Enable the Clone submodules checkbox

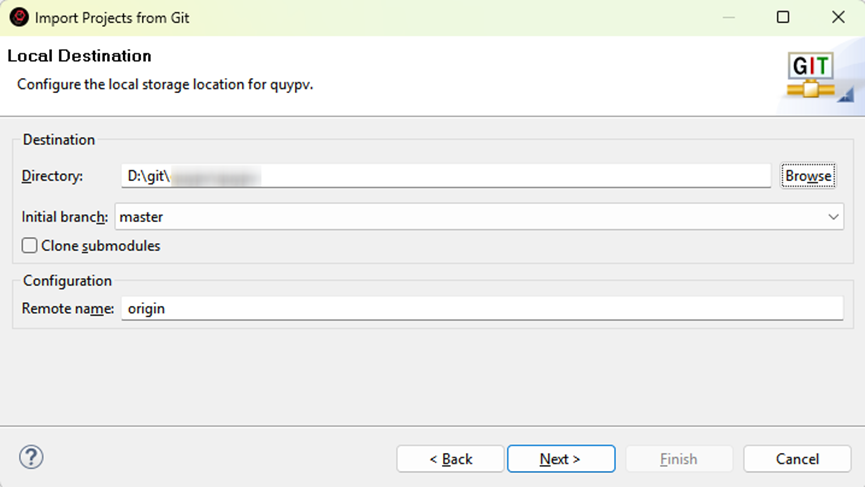click(30, 246)
